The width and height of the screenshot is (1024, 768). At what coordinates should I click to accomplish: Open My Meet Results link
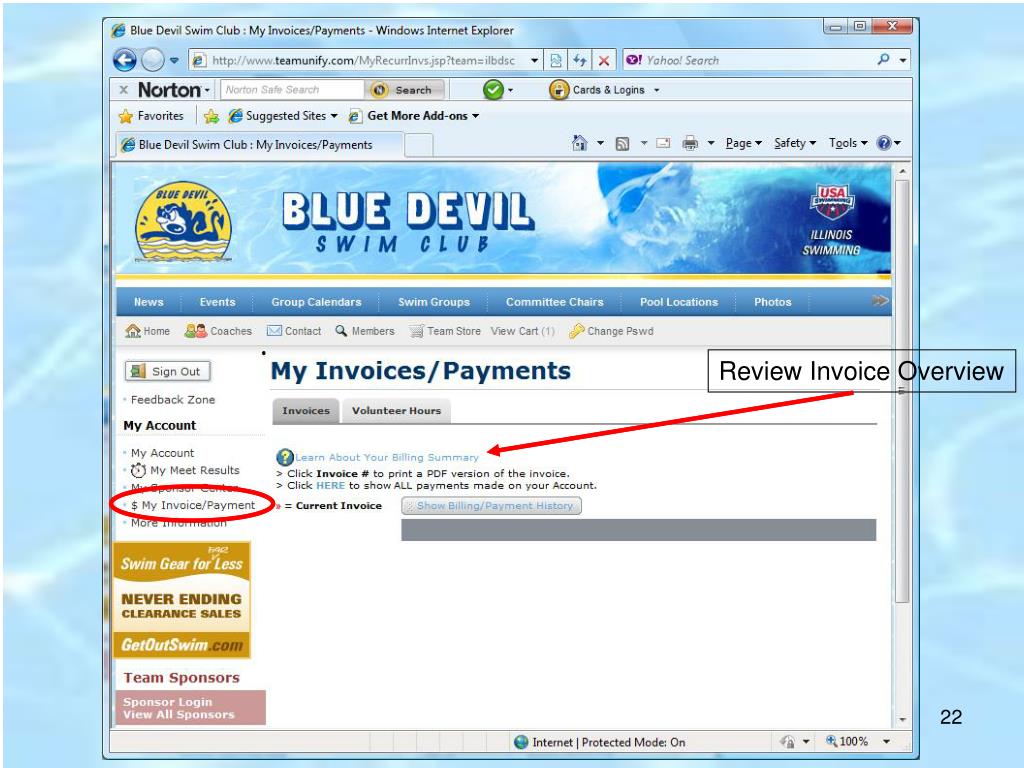click(185, 470)
